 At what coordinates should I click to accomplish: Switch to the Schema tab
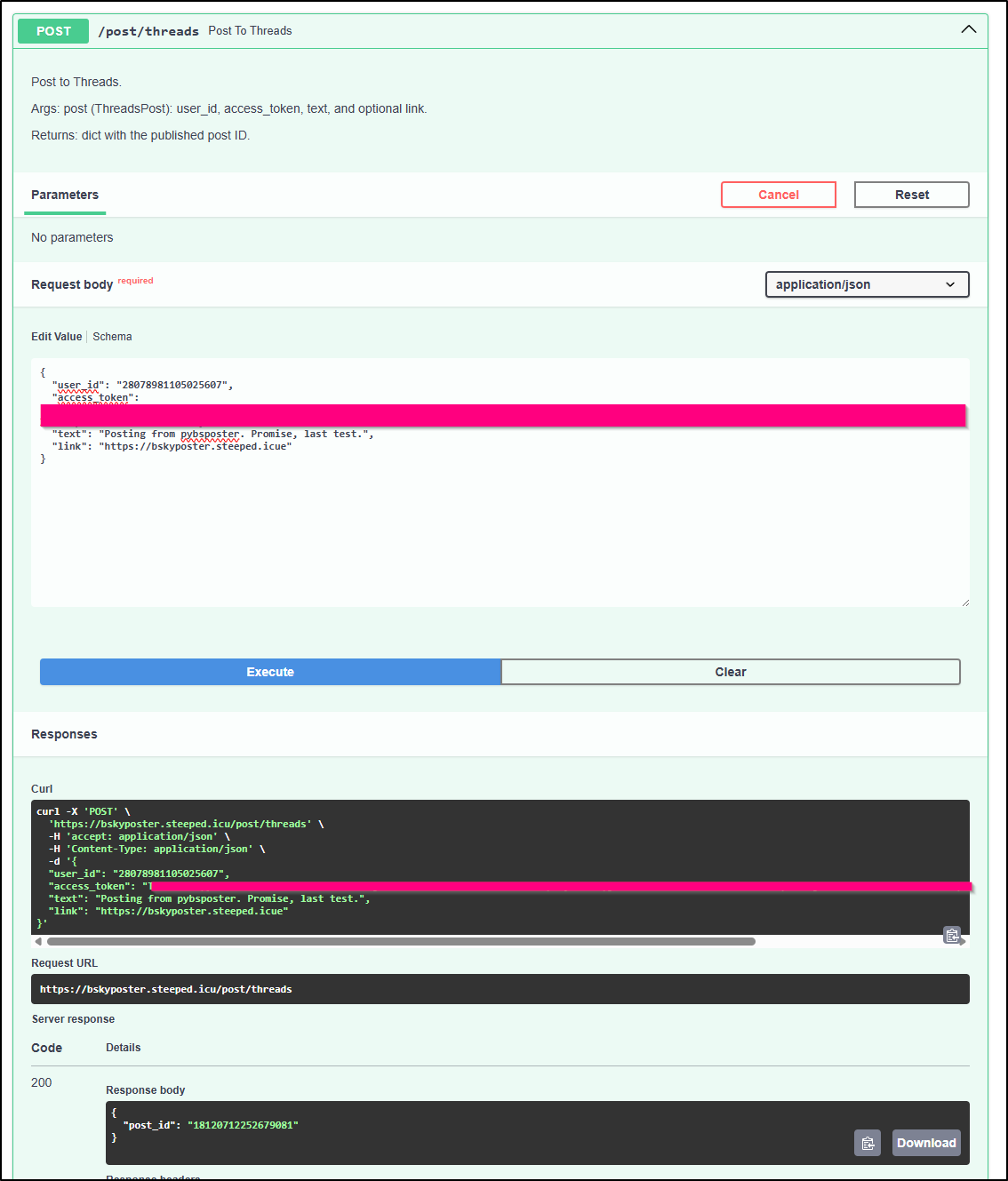[112, 337]
